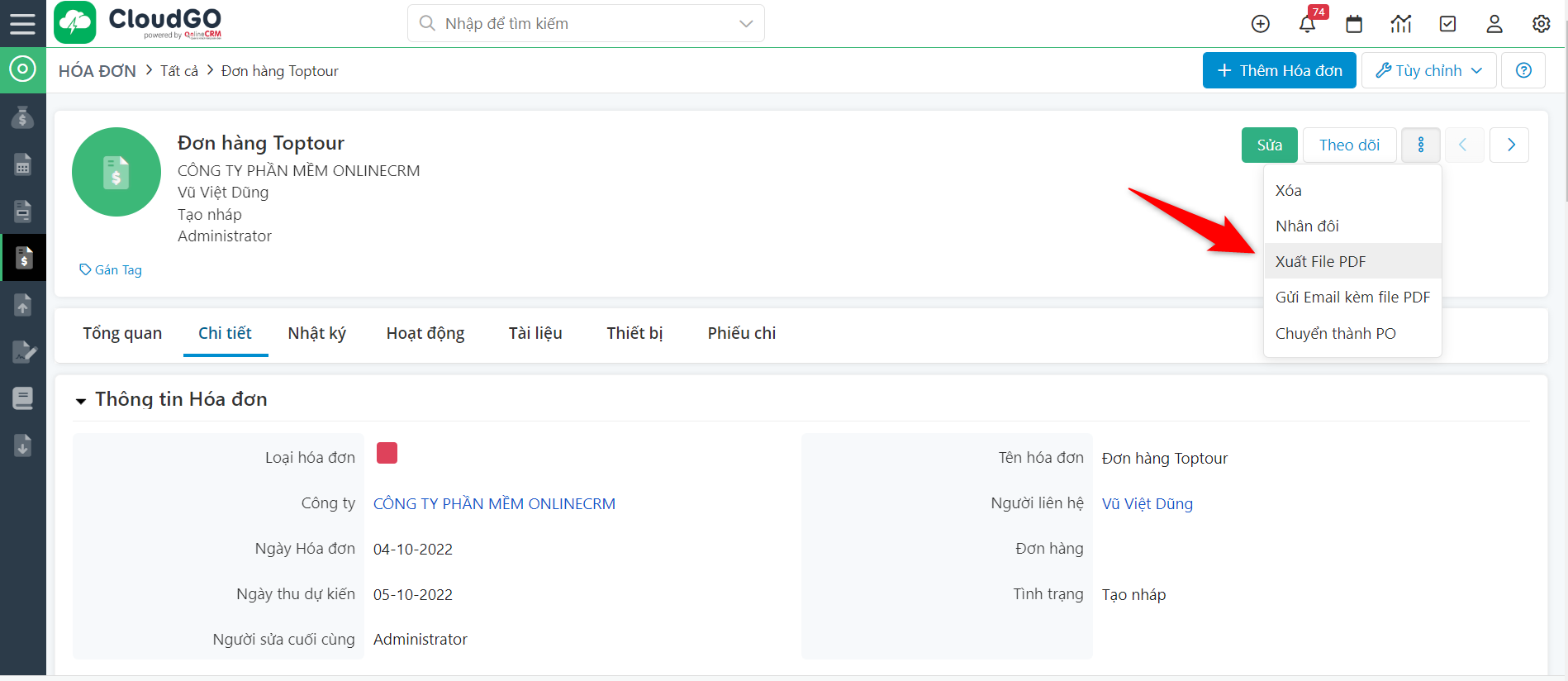The width and height of the screenshot is (1568, 681).
Task: Expand the Tùy chỉnh dropdown
Action: coord(1428,71)
